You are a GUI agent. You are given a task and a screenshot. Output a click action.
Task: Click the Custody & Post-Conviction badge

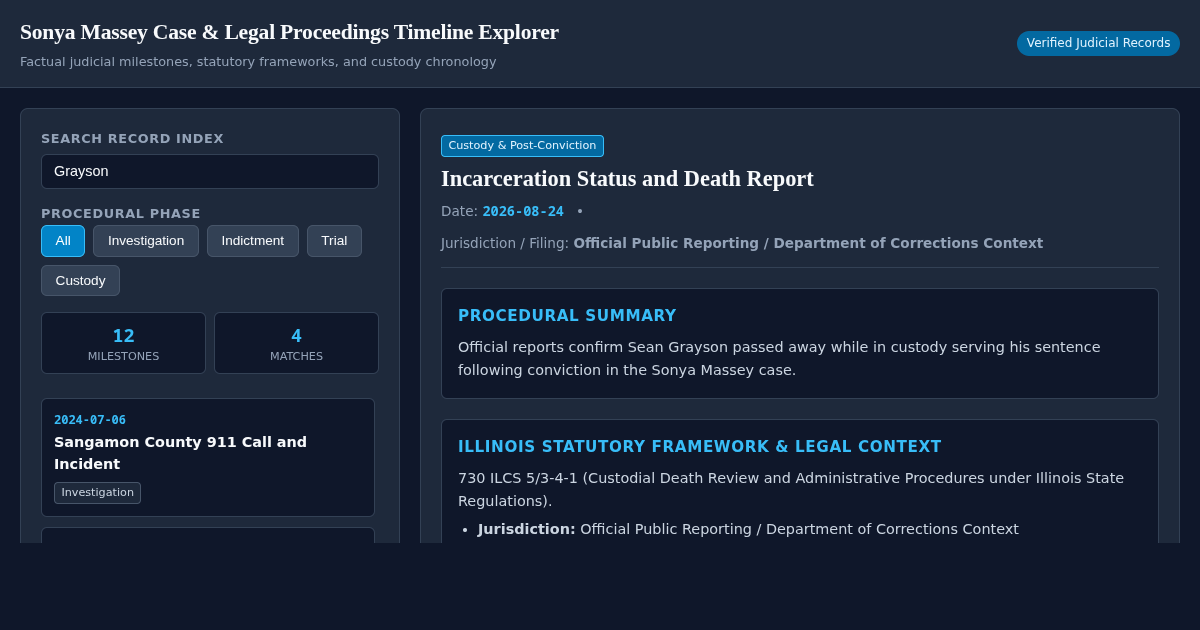pyautogui.click(x=522, y=146)
